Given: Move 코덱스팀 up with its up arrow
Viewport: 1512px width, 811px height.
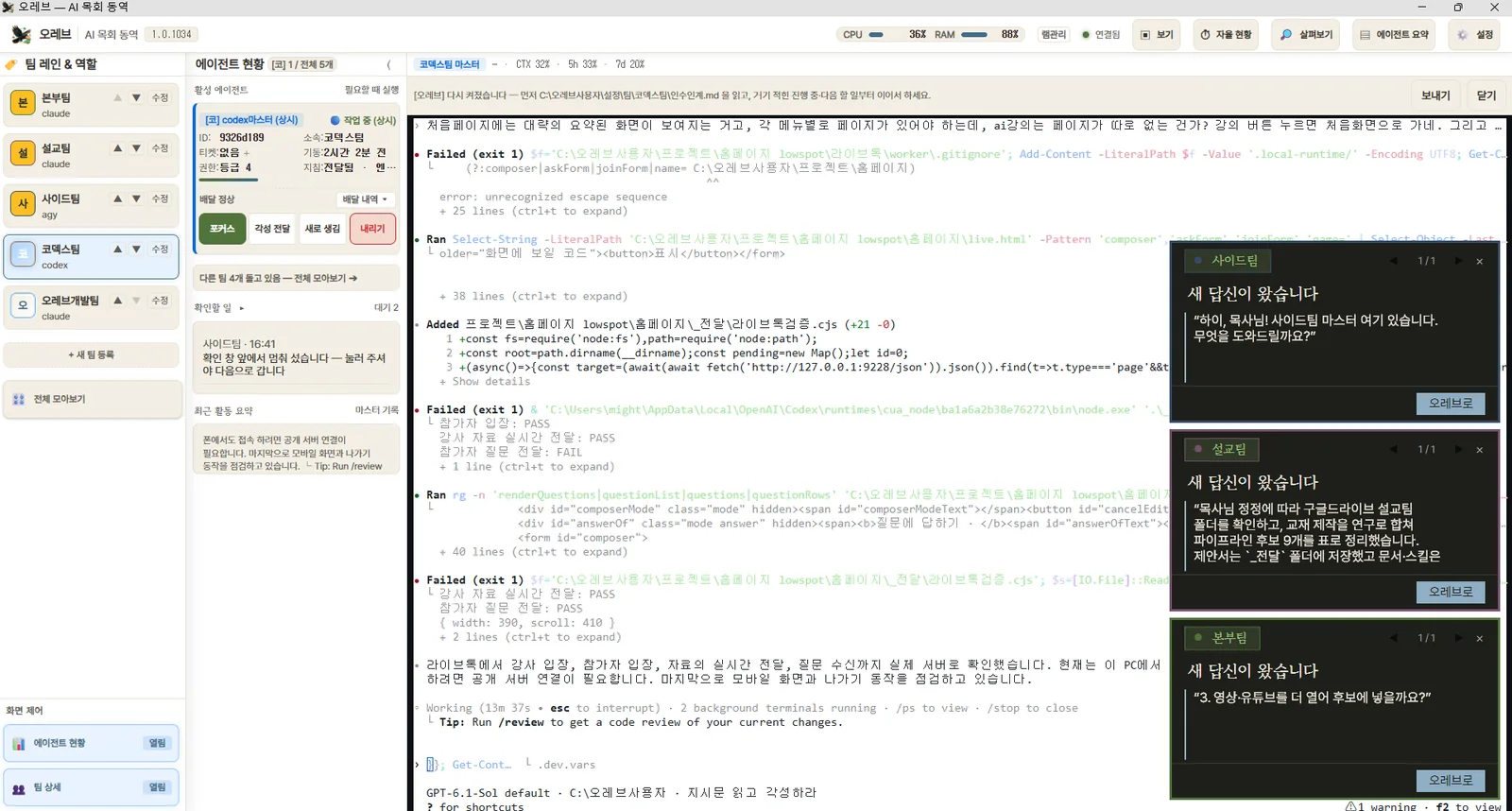Looking at the screenshot, I should click(x=117, y=250).
